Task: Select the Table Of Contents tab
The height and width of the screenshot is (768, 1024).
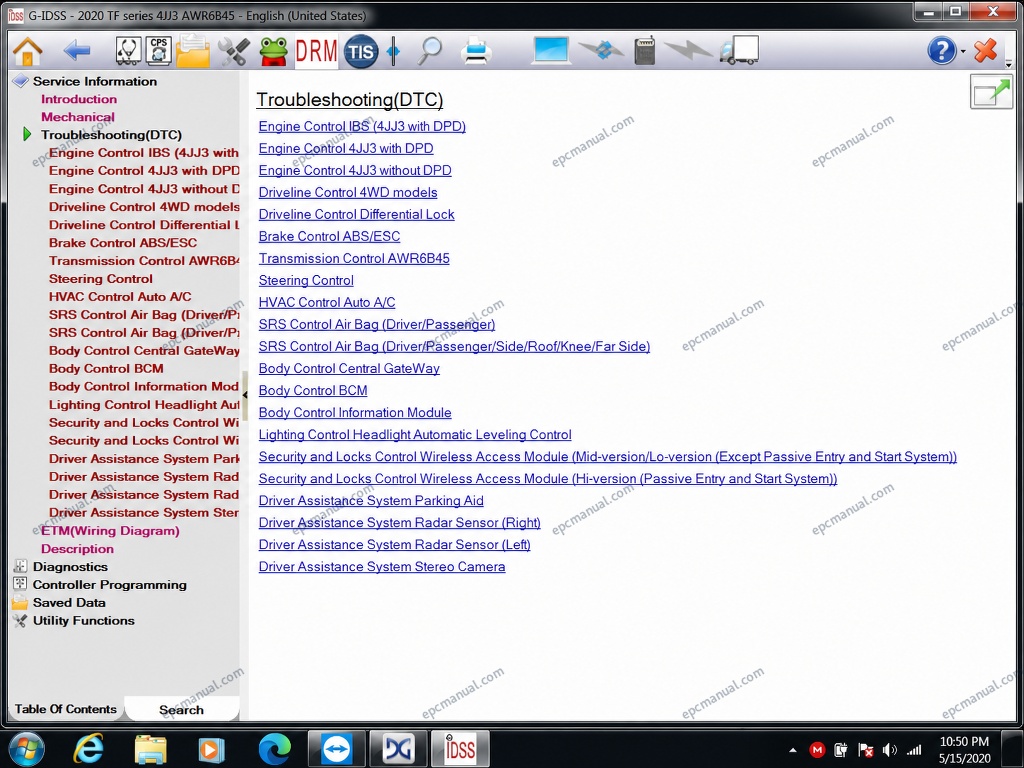Action: pyautogui.click(x=65, y=709)
